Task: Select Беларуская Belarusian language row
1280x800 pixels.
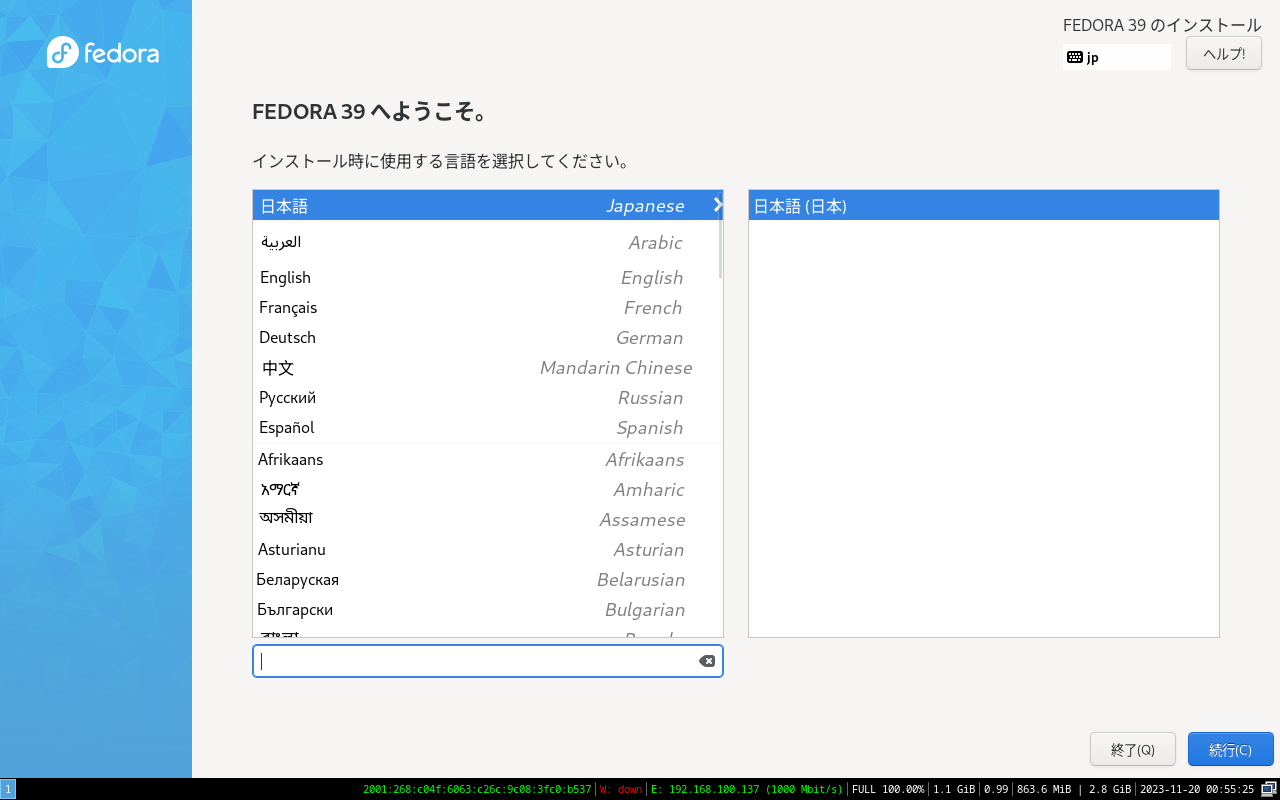Action: click(x=486, y=579)
